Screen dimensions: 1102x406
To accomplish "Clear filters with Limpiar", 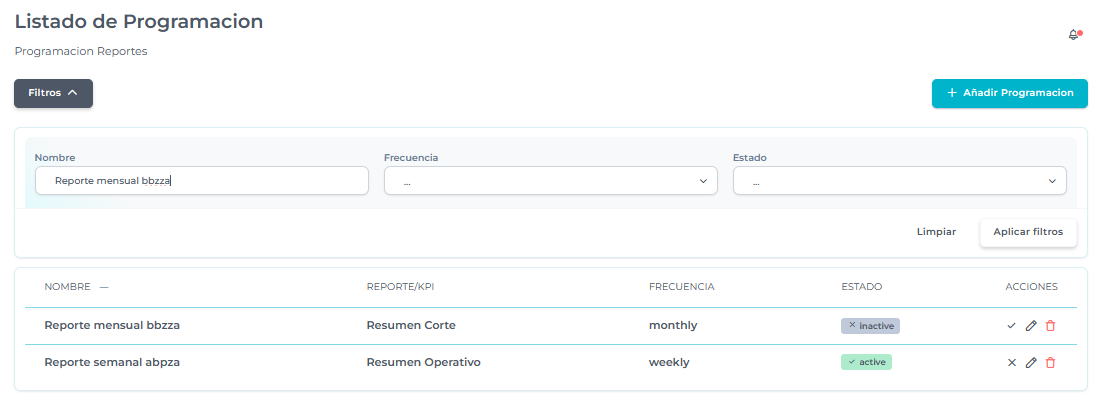I will (x=936, y=232).
